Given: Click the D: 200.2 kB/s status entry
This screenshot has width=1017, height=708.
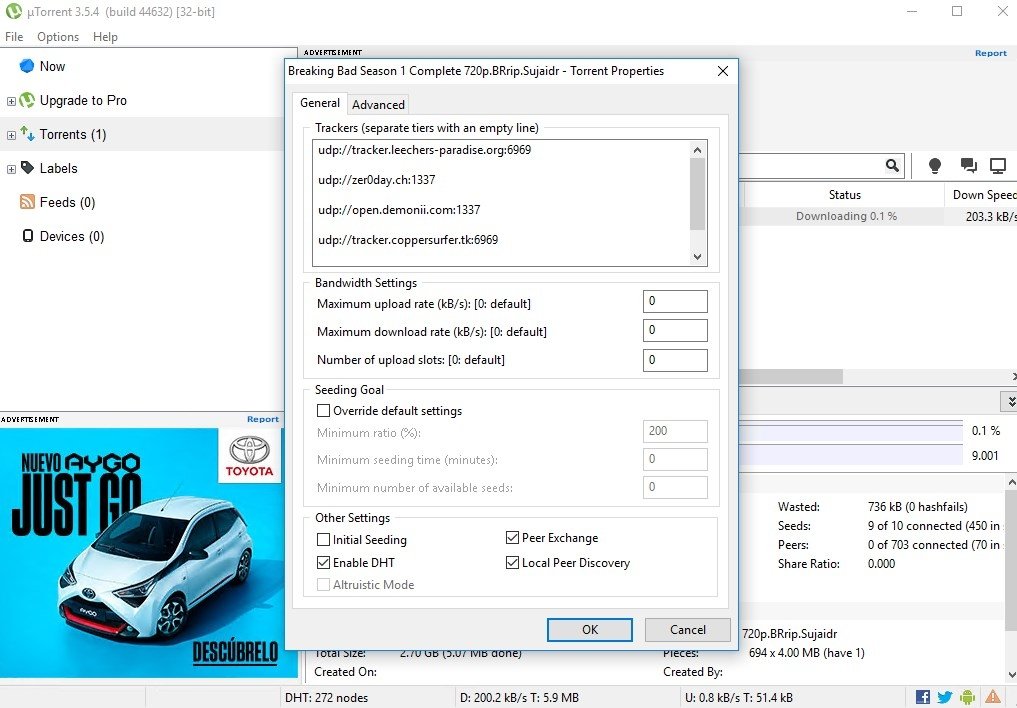Looking at the screenshot, I should (x=519, y=698).
